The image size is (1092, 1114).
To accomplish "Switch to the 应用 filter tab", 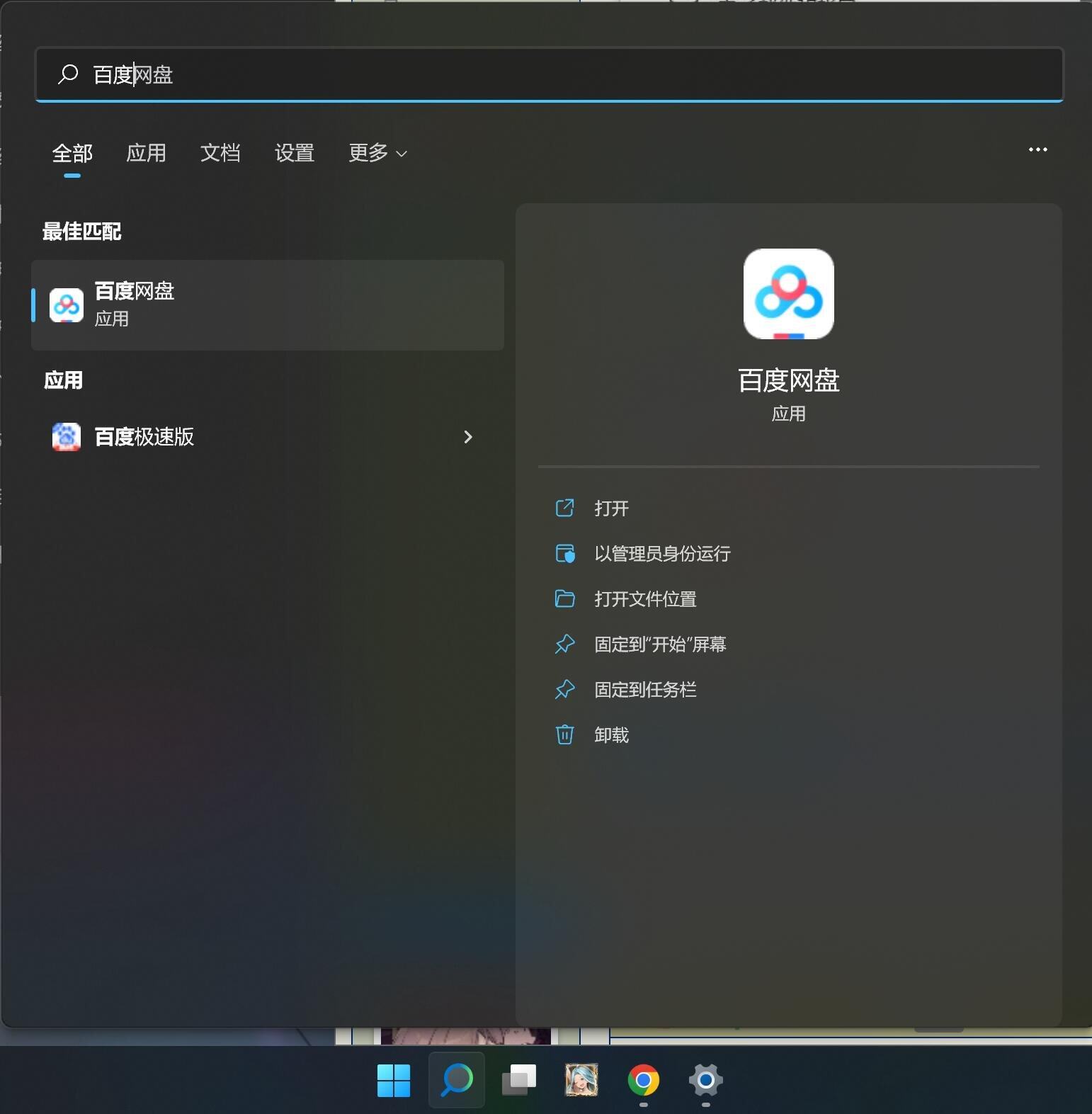I will [x=146, y=153].
